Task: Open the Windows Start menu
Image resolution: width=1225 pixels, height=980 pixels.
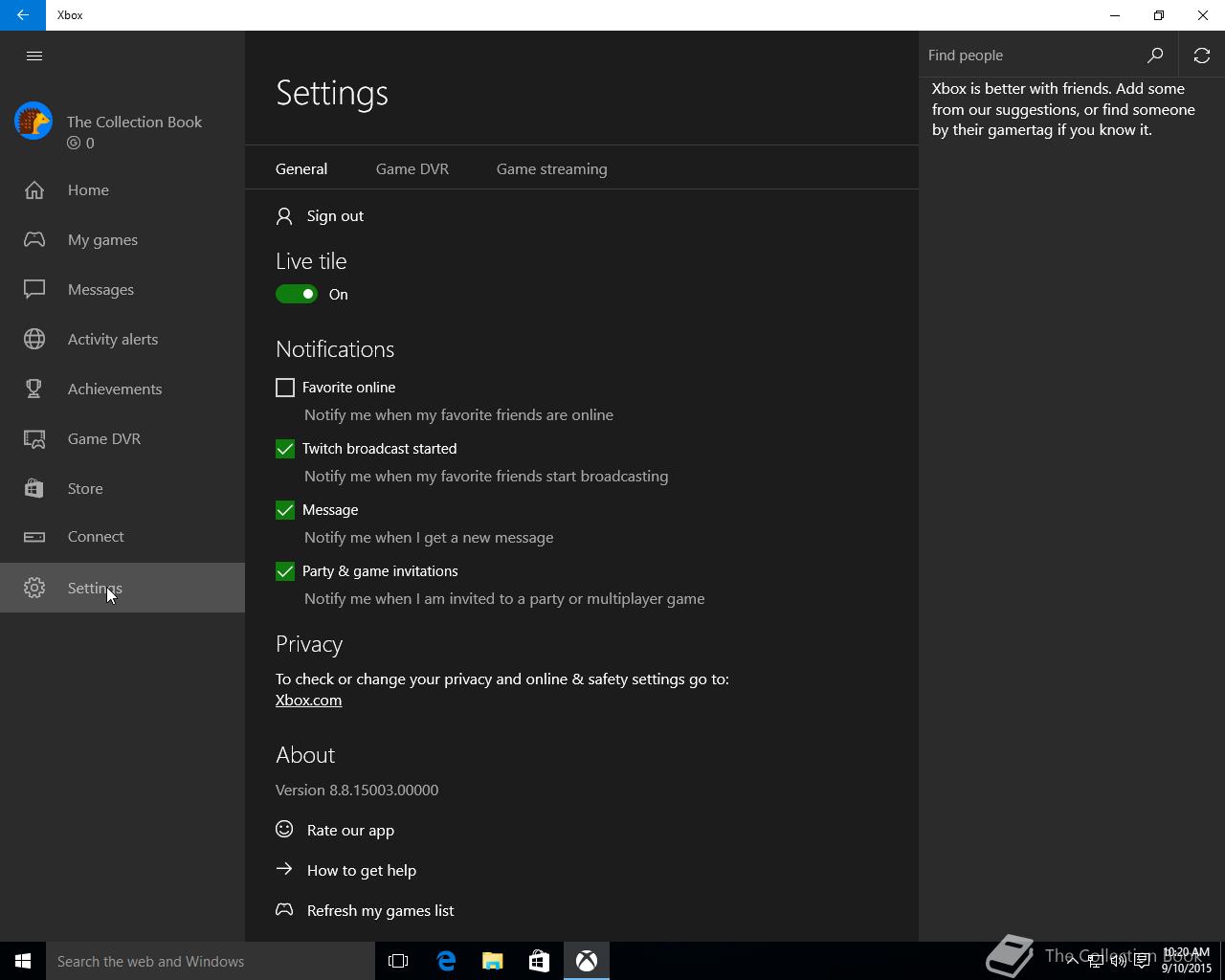Action: (x=23, y=961)
